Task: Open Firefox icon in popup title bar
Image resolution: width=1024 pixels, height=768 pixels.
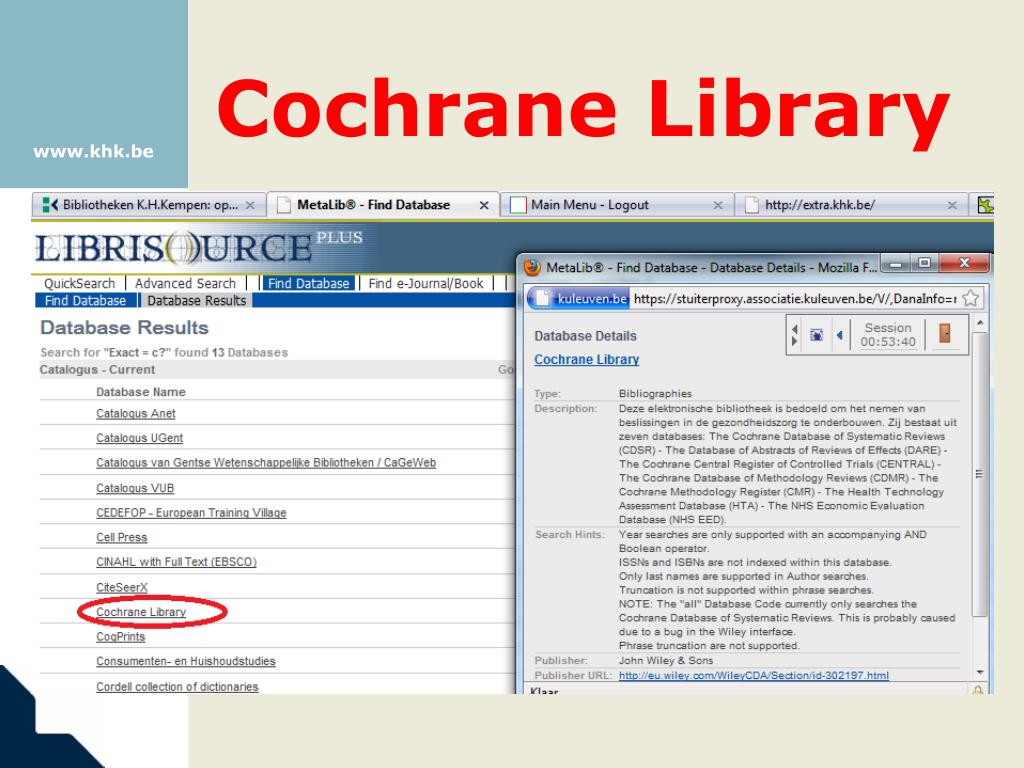Action: tap(532, 268)
